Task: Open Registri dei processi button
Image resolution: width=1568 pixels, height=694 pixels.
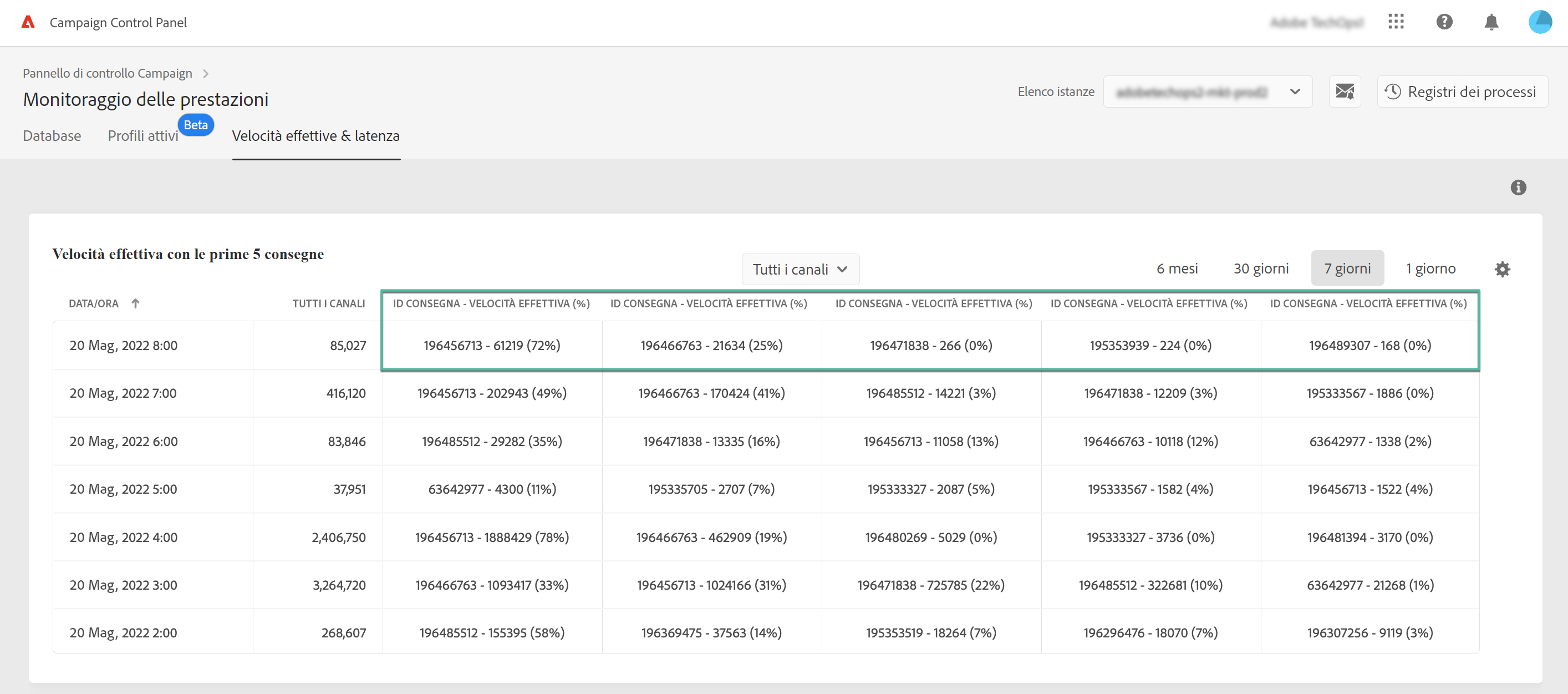Action: 1462,92
